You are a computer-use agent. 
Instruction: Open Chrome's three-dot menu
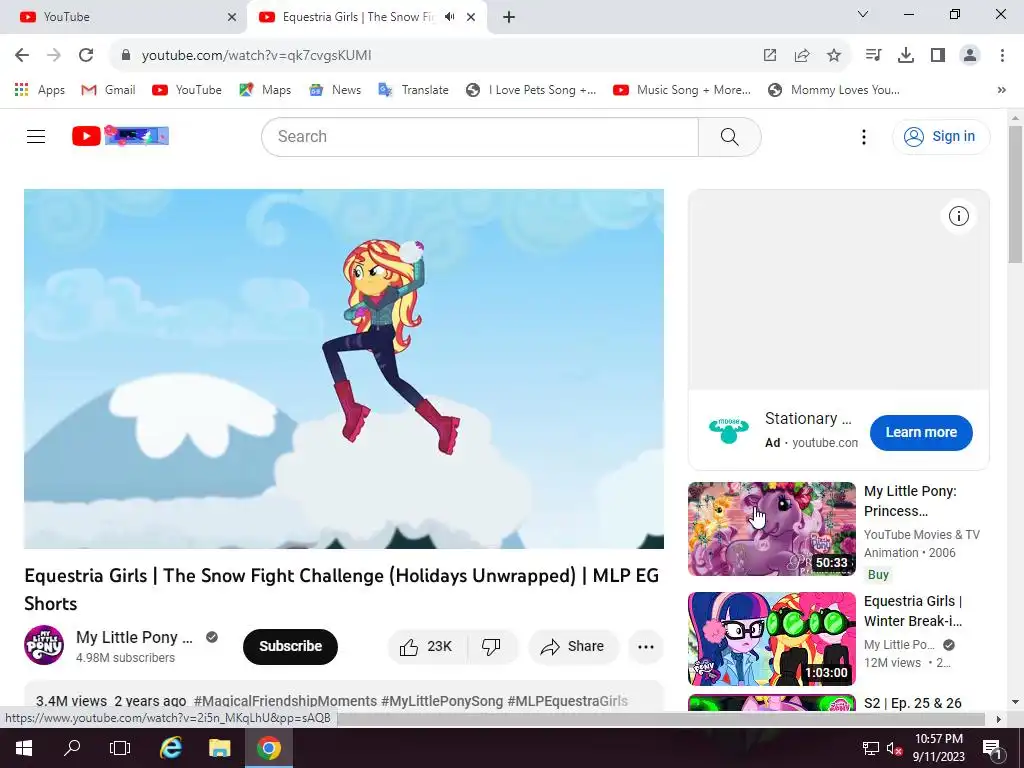click(x=1002, y=56)
